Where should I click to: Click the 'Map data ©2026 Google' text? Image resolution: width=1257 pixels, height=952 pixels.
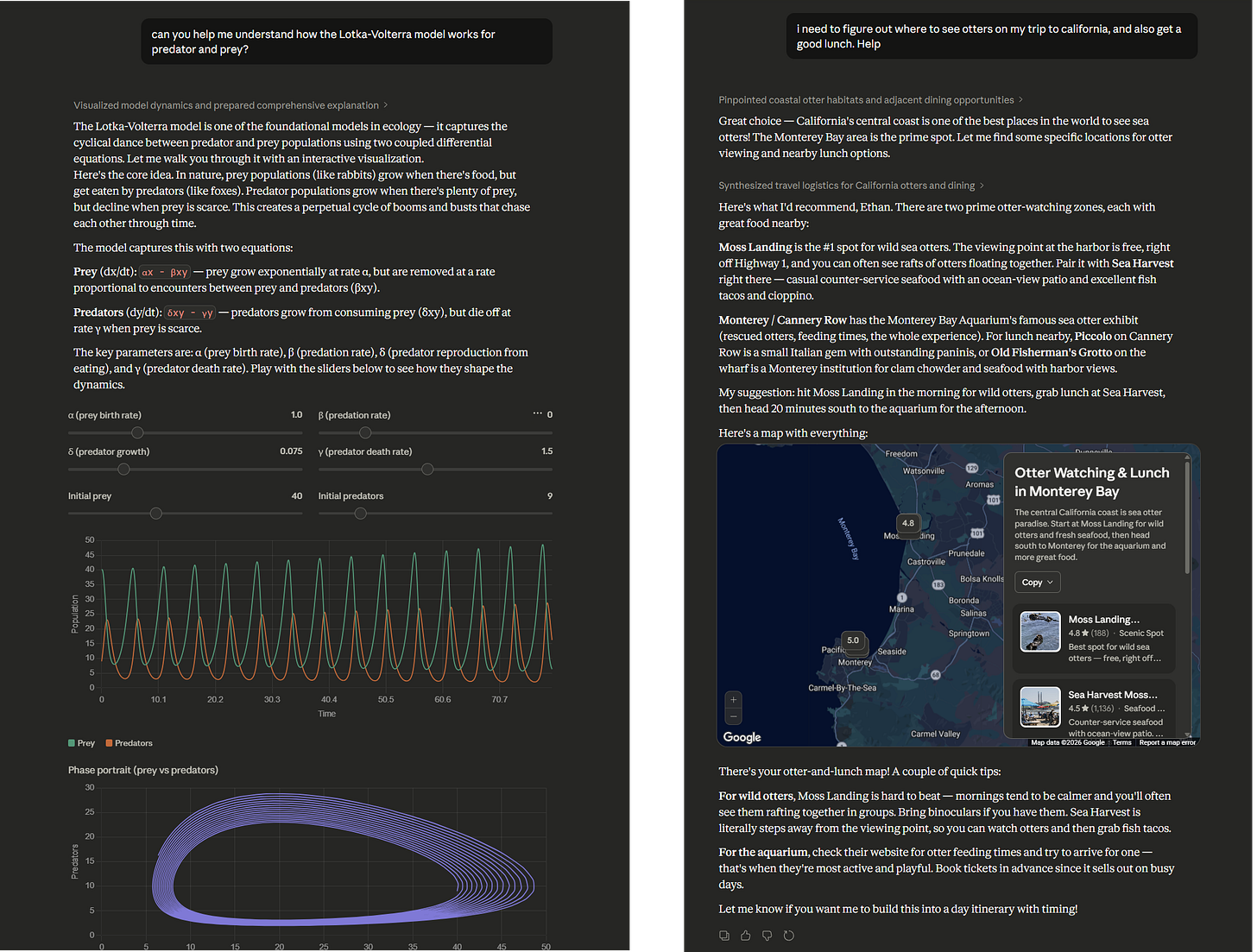tap(1067, 742)
